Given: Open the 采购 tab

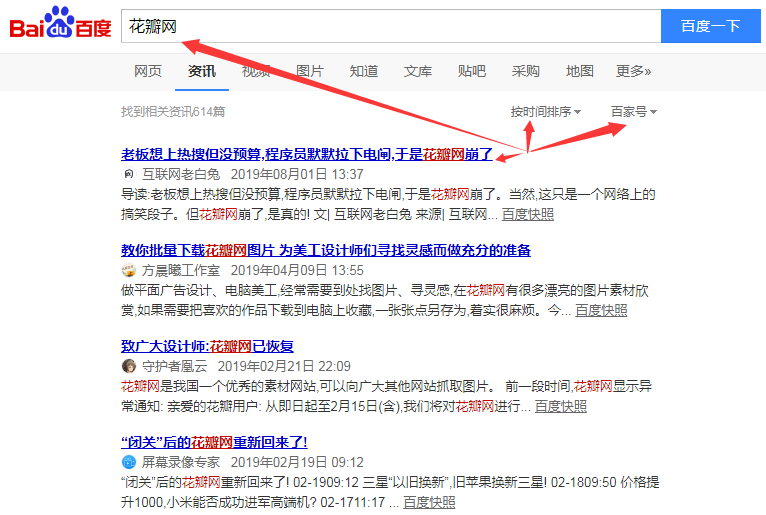Looking at the screenshot, I should [x=526, y=71].
